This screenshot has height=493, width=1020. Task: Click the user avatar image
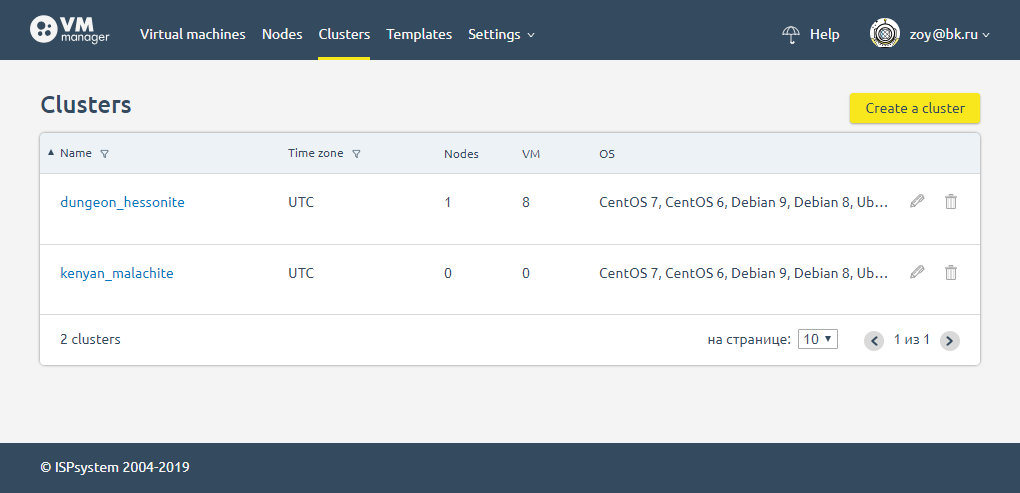pos(885,34)
